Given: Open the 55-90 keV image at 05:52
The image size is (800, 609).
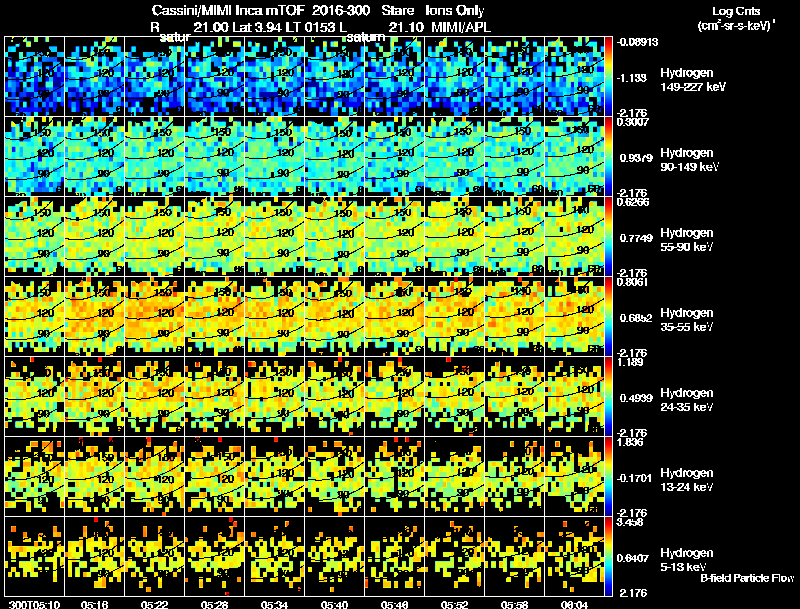Looking at the screenshot, I should 455,236.
